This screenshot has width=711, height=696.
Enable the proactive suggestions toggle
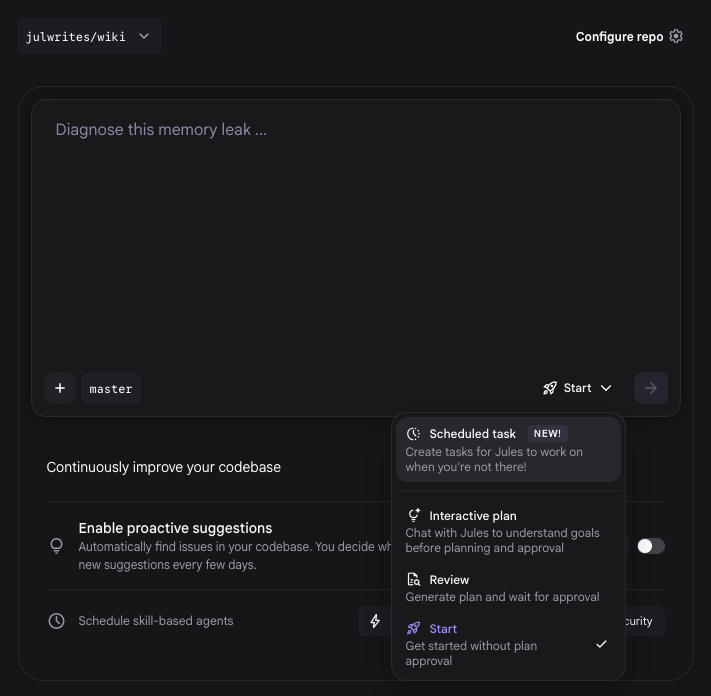pos(650,546)
